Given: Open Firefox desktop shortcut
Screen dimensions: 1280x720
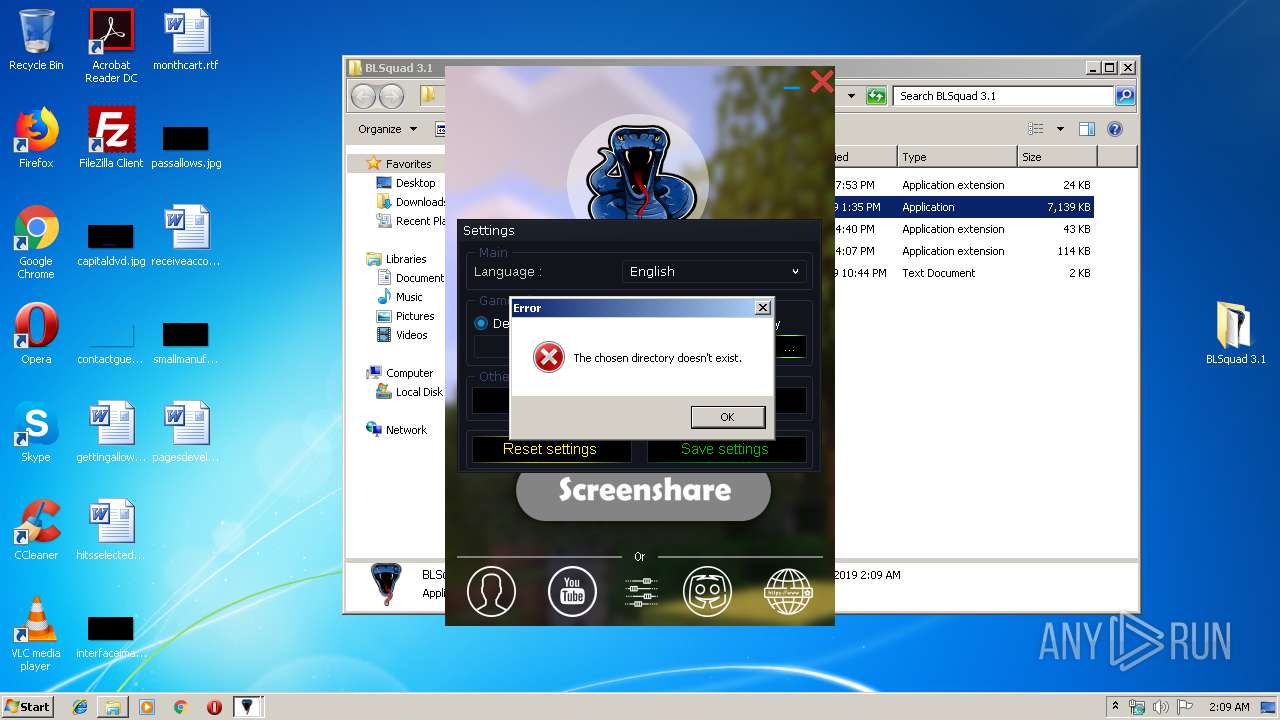Looking at the screenshot, I should pyautogui.click(x=36, y=138).
